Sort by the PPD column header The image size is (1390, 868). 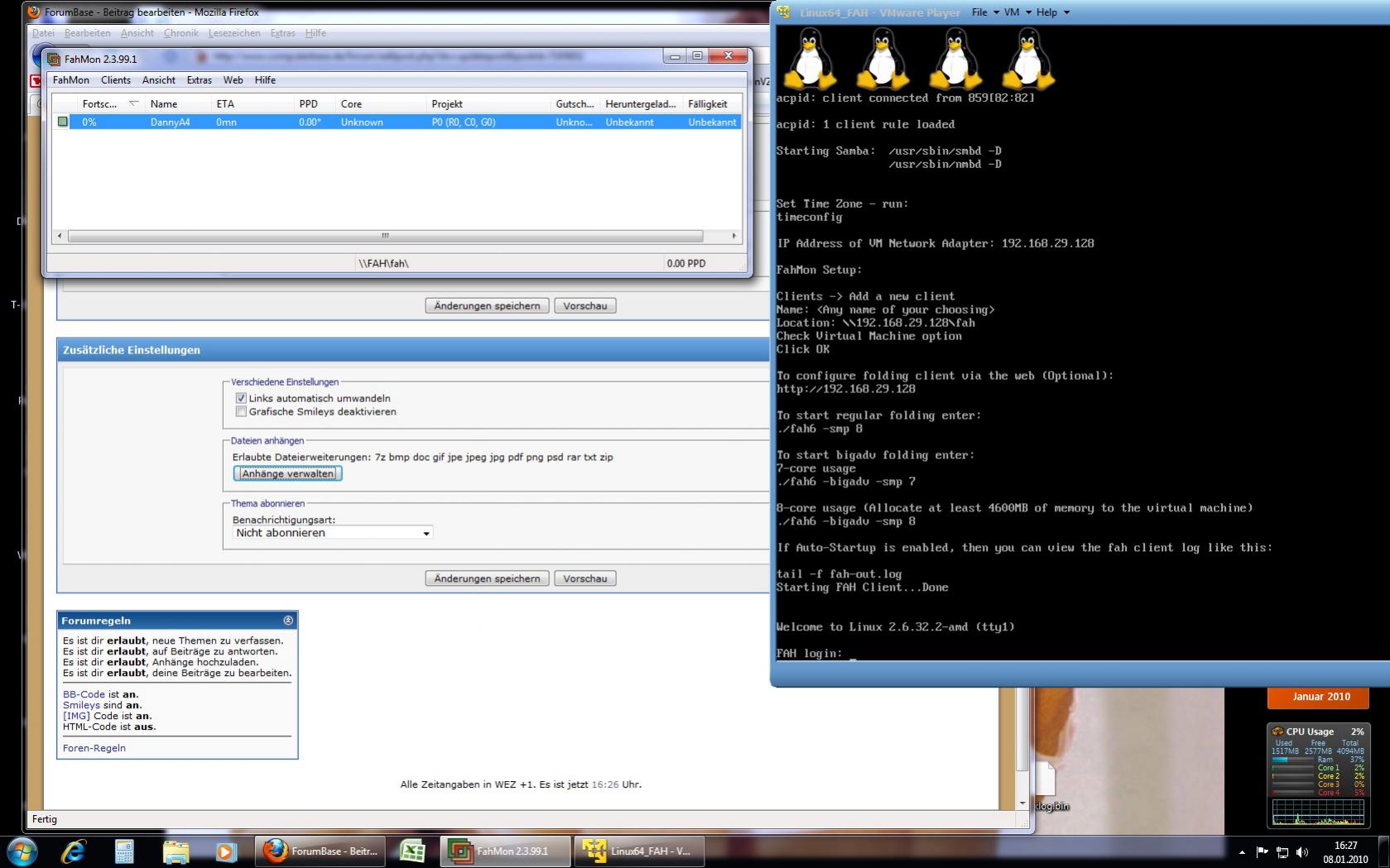tap(315, 103)
